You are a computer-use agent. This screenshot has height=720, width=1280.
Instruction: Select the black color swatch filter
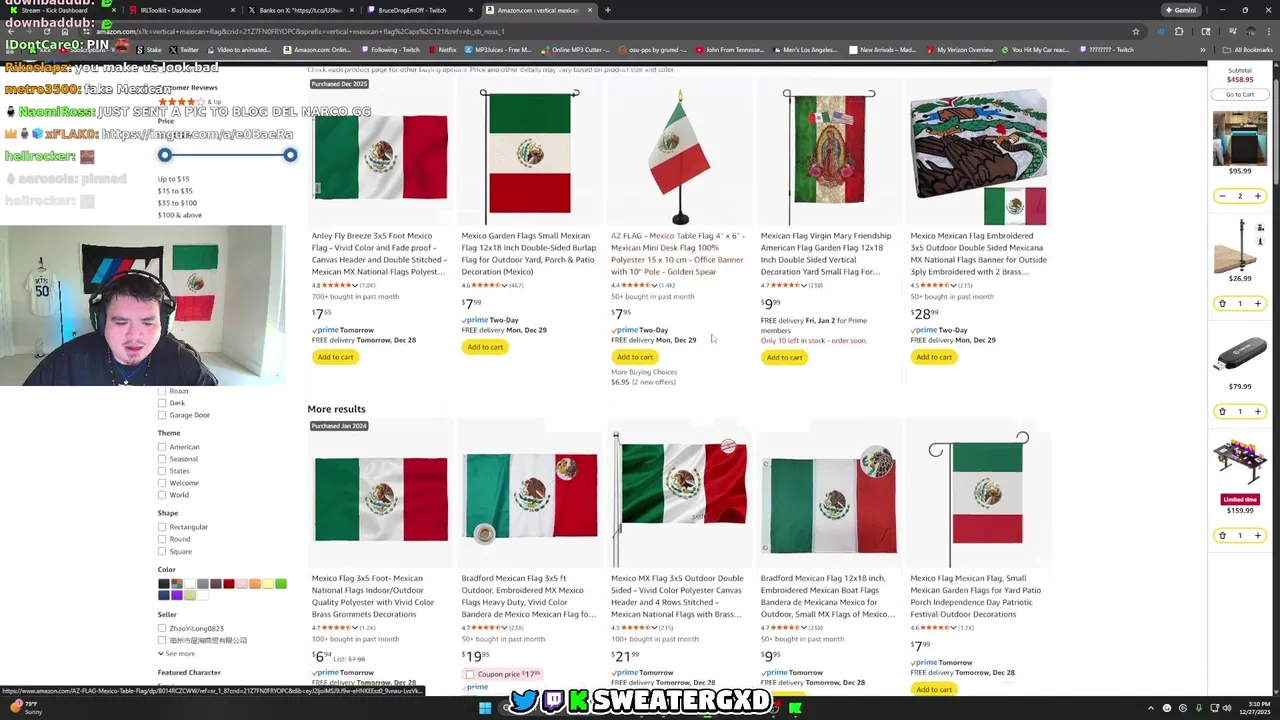[x=163, y=584]
